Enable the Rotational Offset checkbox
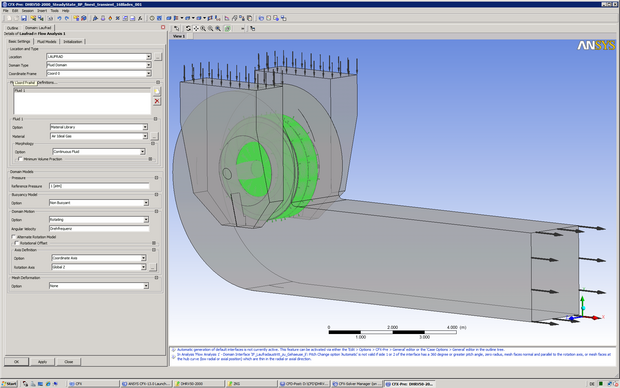Image resolution: width=620 pixels, height=388 pixels. [x=17, y=243]
